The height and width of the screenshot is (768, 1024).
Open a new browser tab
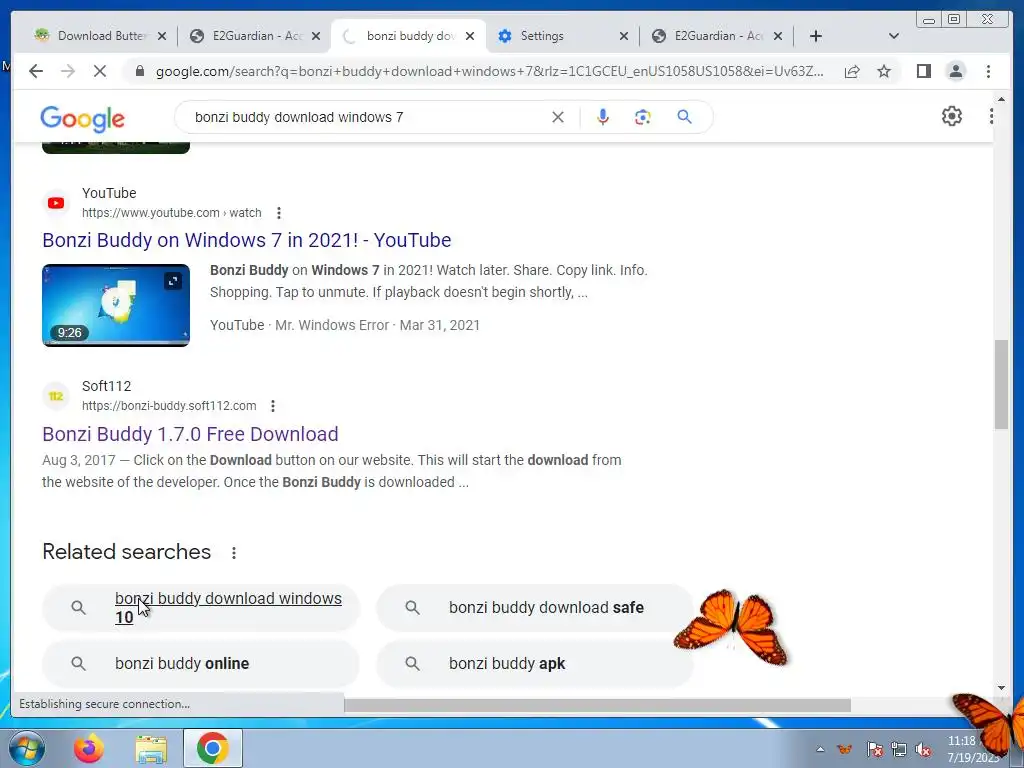coord(816,36)
